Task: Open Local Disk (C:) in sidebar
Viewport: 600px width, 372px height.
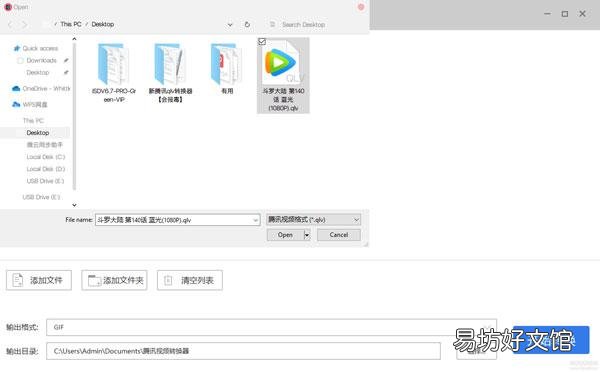Action: click(46, 157)
